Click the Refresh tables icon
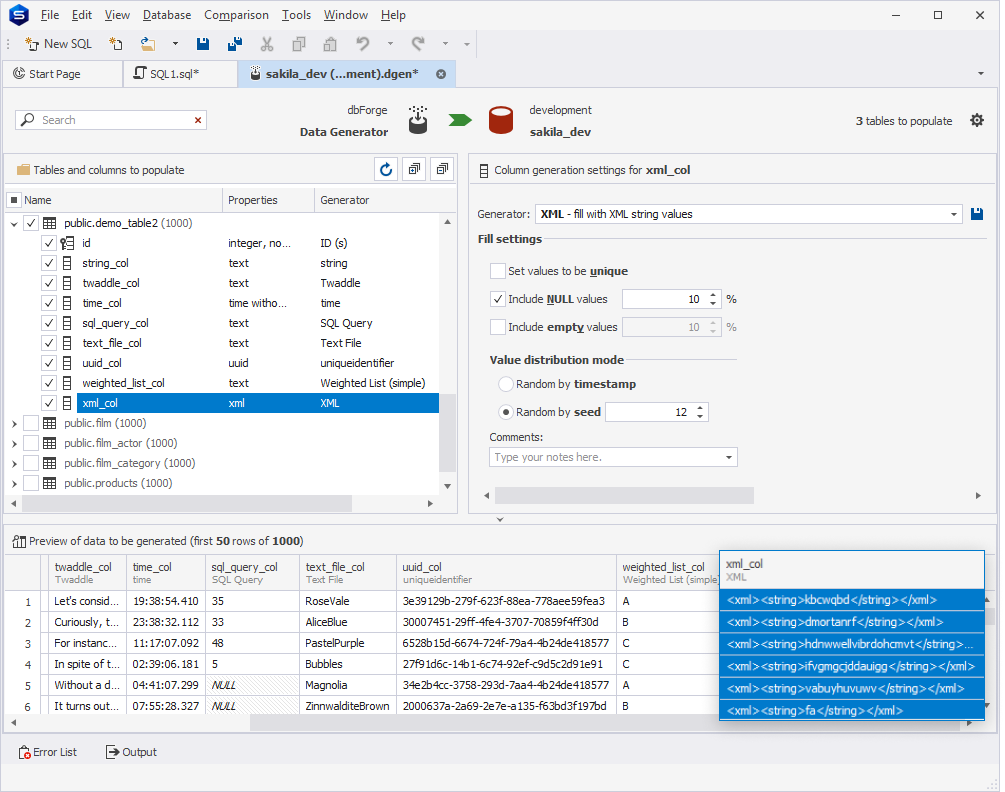Viewport: 1005px width, 792px height. point(385,170)
